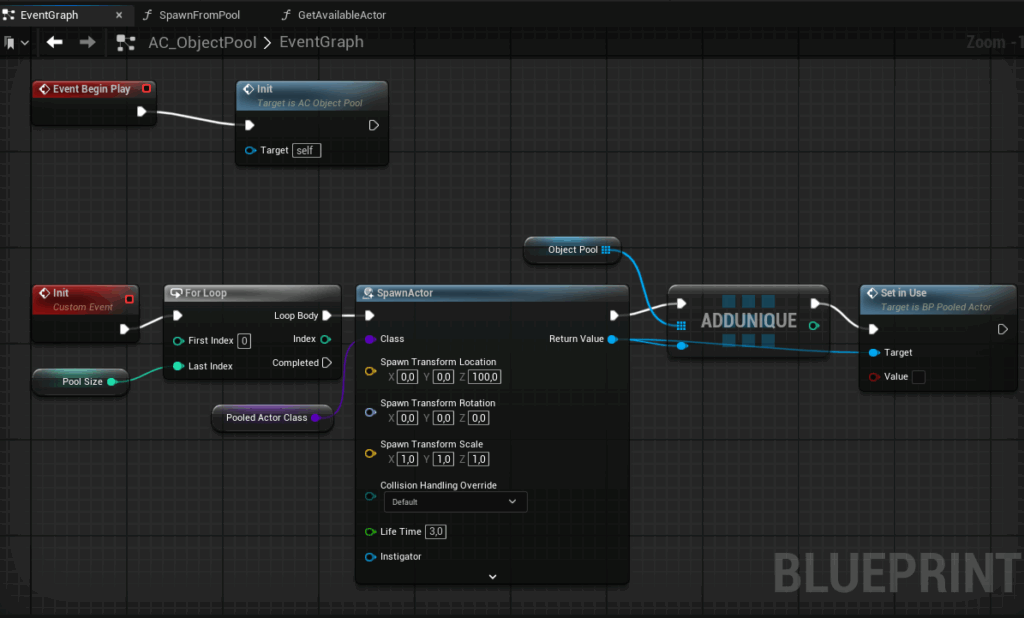The image size is (1024, 618).
Task: Edit Spawn Transform Rotation Y field
Action: [x=443, y=418]
